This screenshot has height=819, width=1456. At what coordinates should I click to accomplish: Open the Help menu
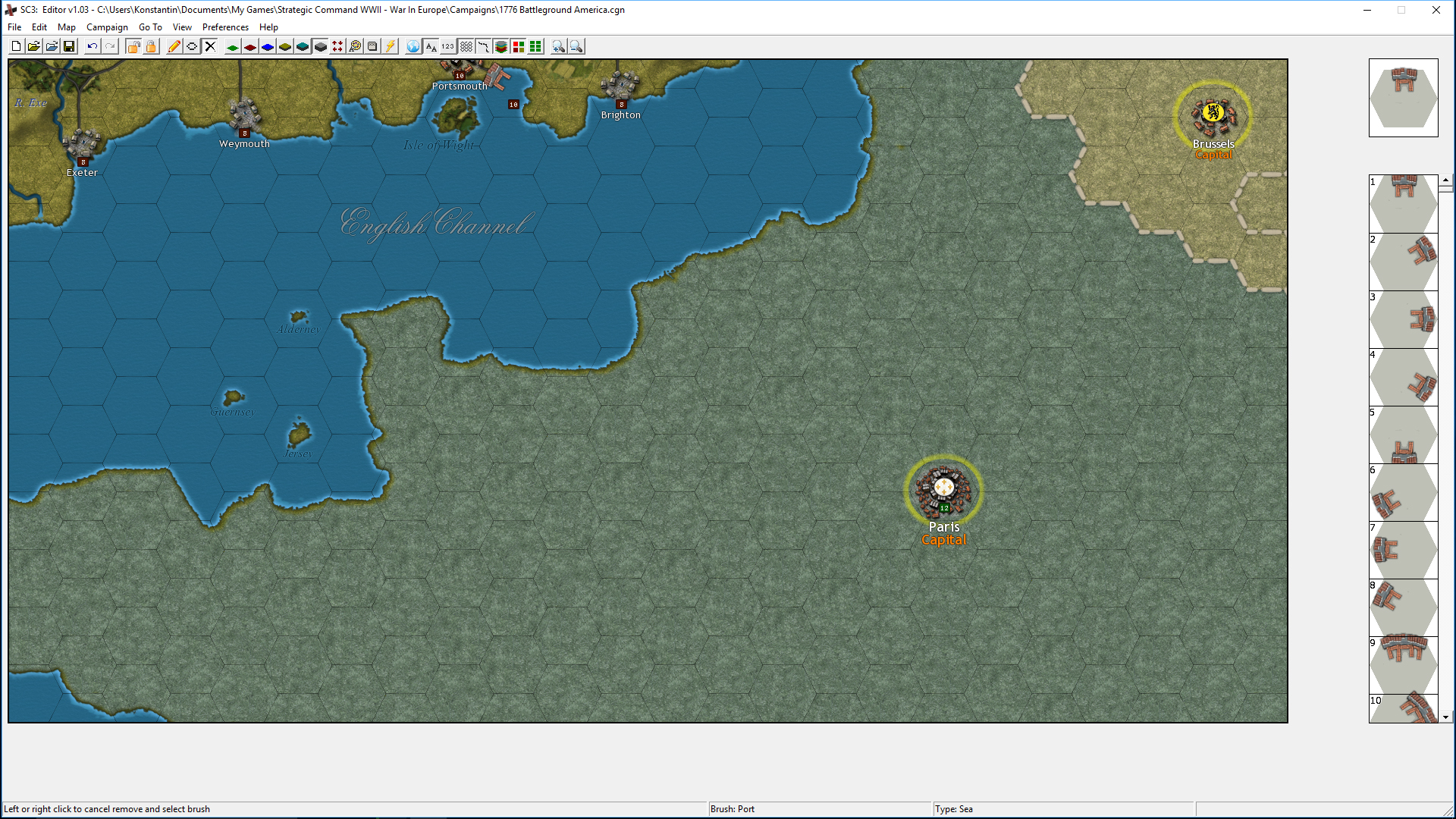point(268,27)
